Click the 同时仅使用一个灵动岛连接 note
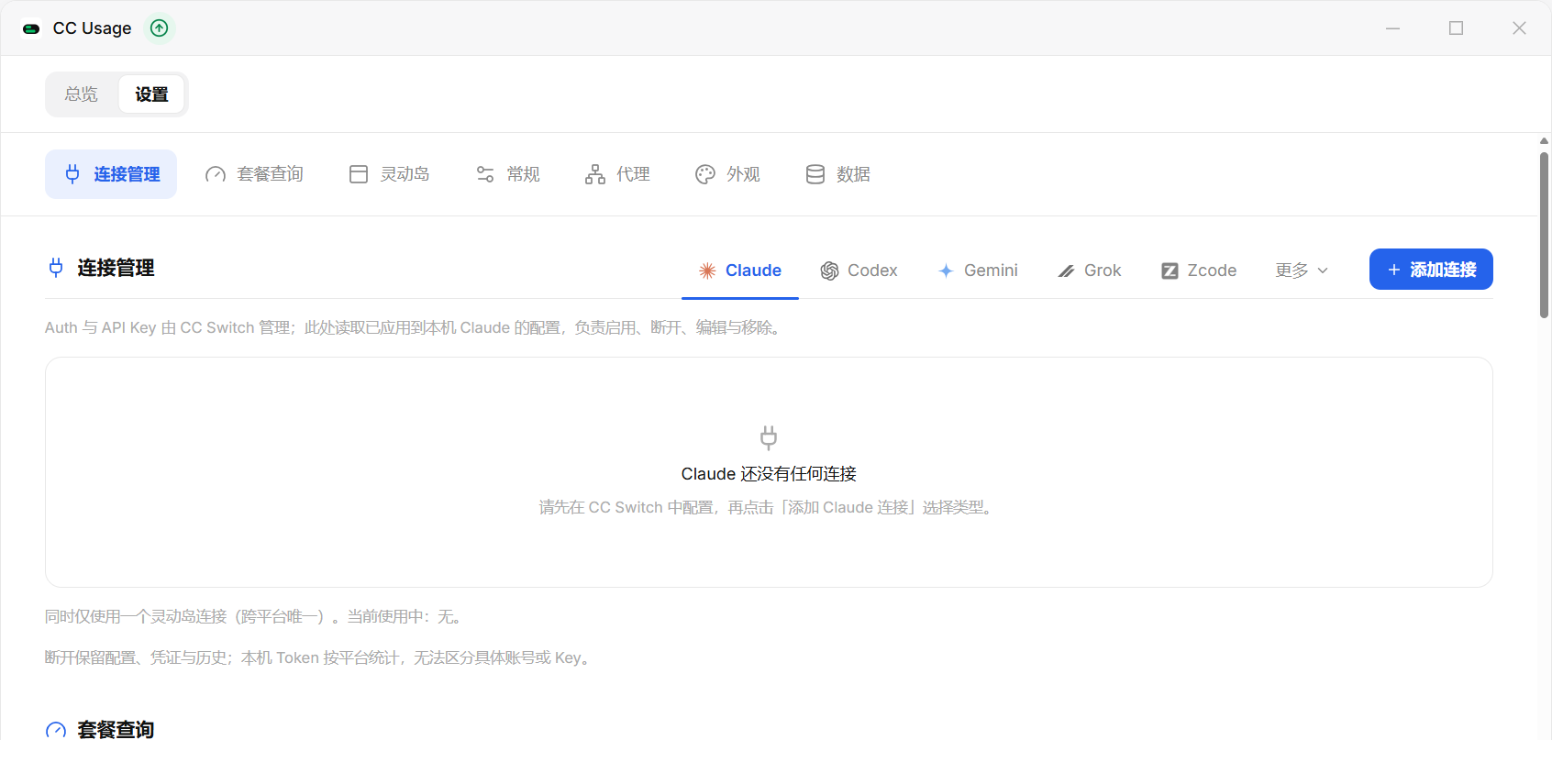1552x784 pixels. (256, 616)
